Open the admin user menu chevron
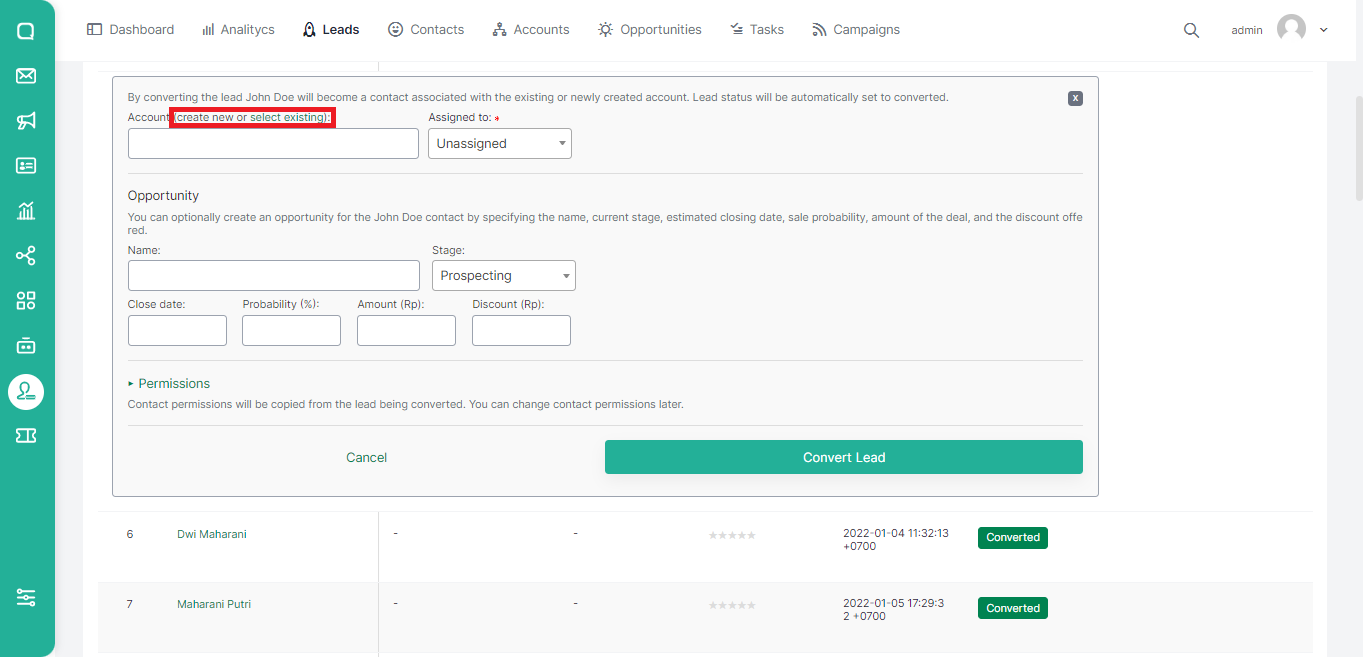This screenshot has height=657, width=1363. pos(1324,30)
